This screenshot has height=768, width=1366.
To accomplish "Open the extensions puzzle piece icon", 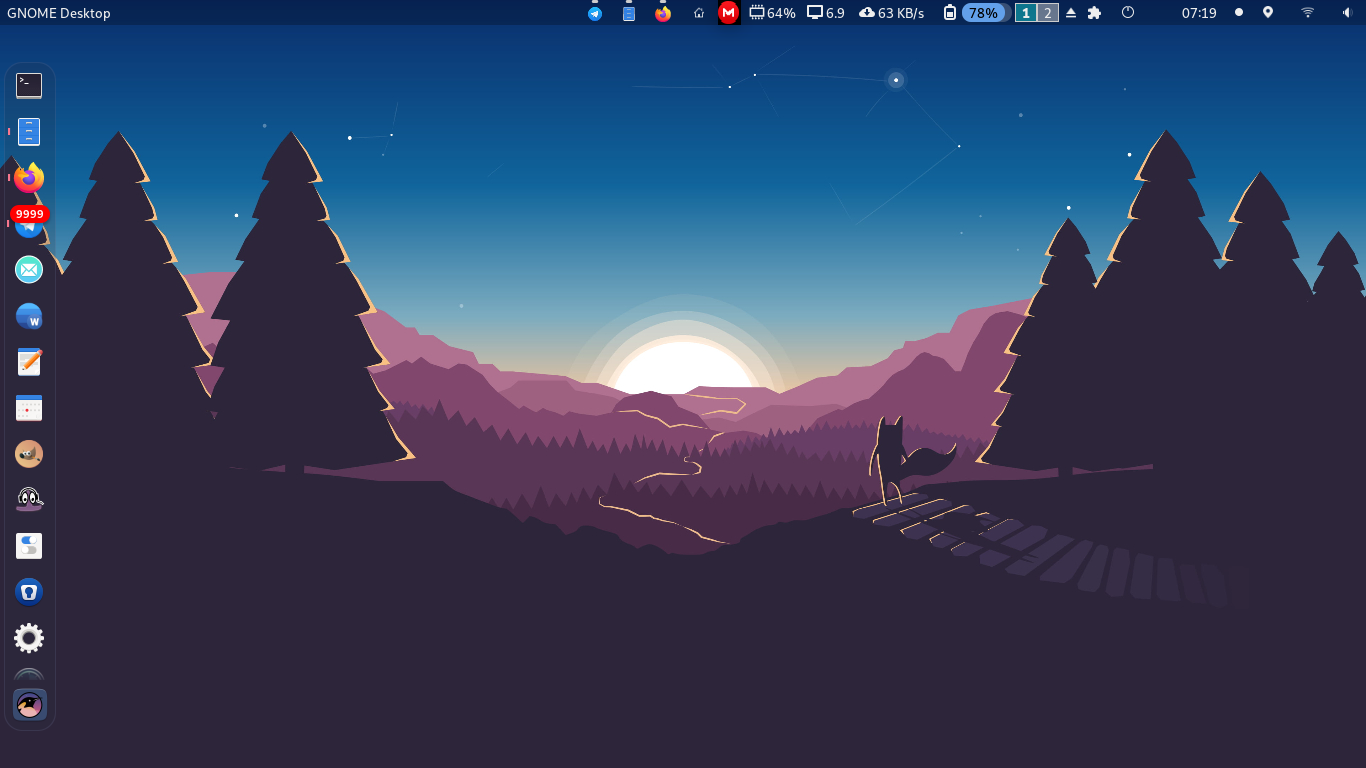I will click(x=1094, y=13).
